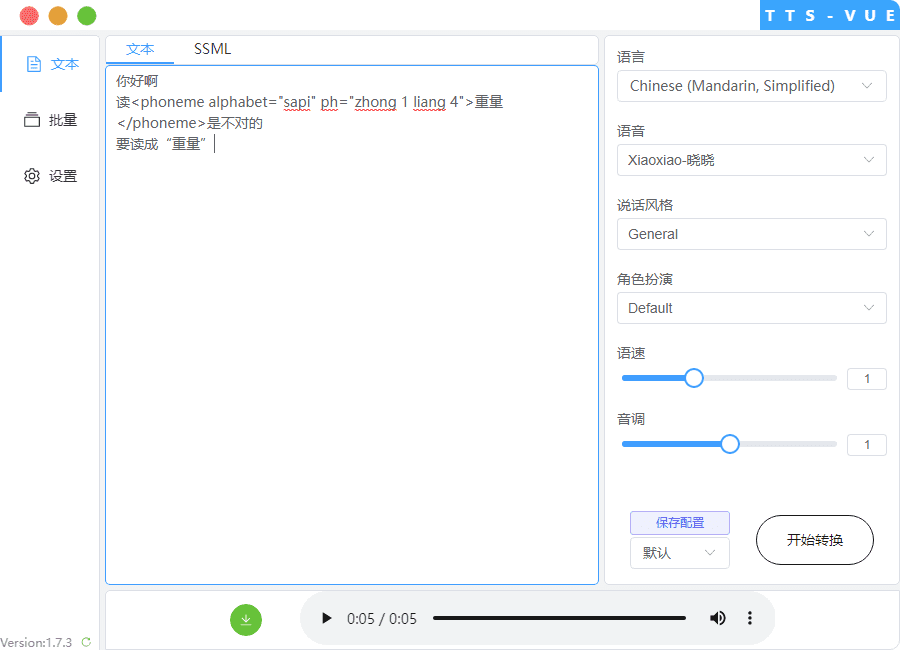Image resolution: width=900 pixels, height=650 pixels.
Task: Switch to 批量 batch mode in sidebar
Action: (50, 119)
